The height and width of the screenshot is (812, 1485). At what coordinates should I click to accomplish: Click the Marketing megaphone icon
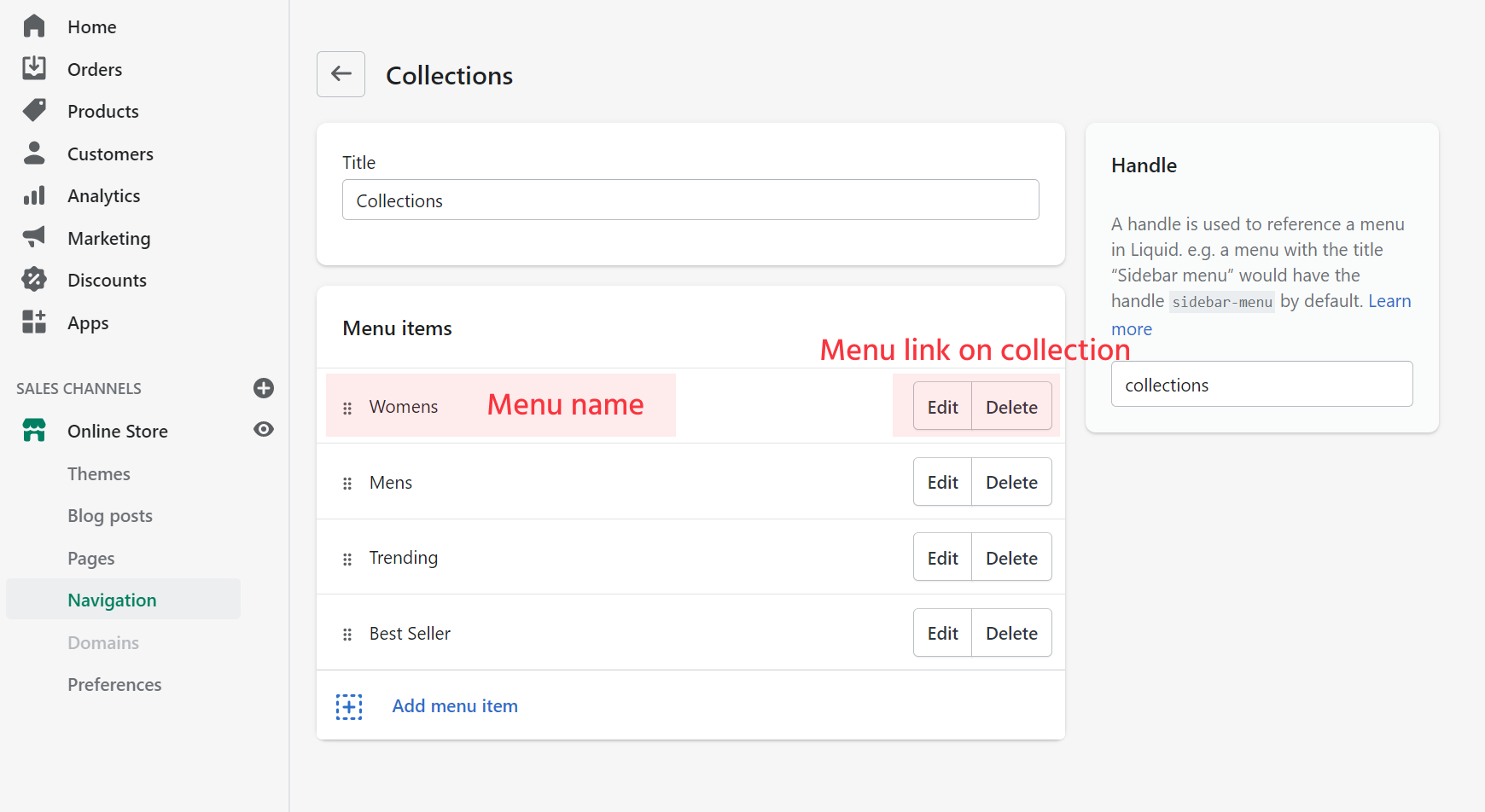point(34,237)
